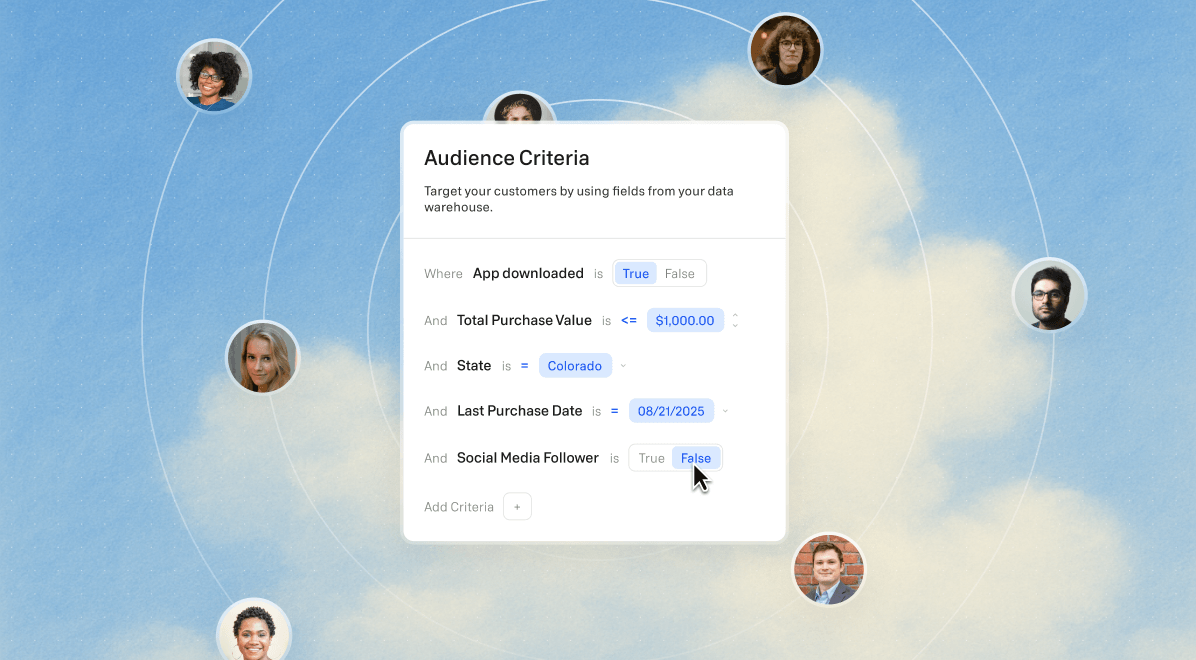Change the <= operator for Total Purchase Value

(628, 321)
